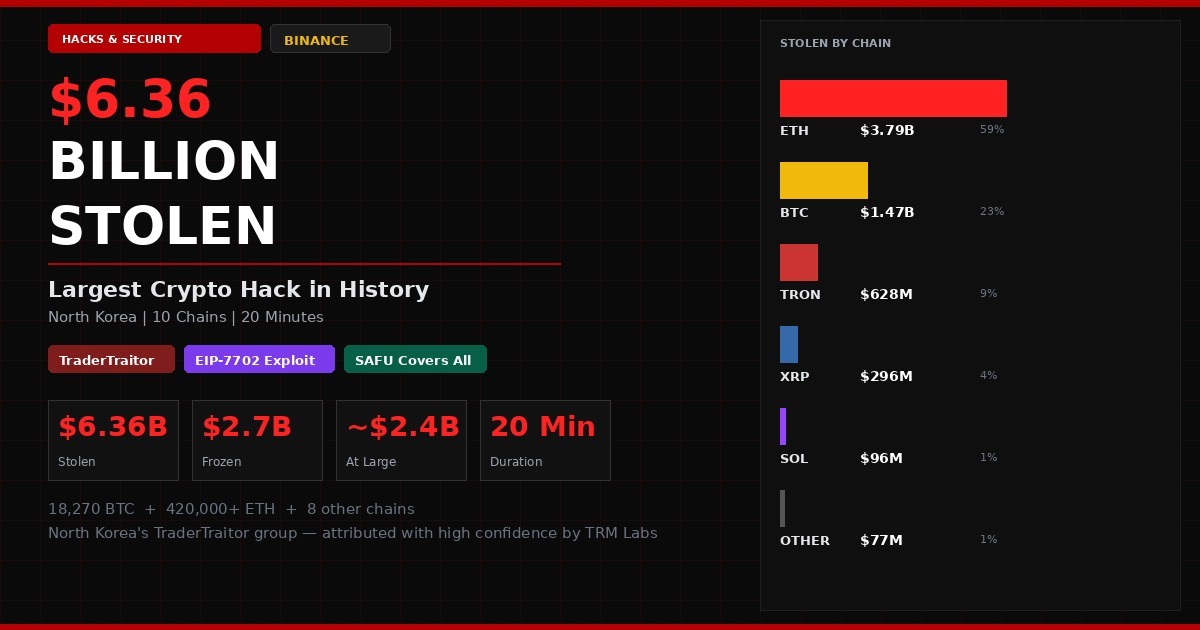Click the ~$2.4B At Large stat card
This screenshot has width=1200, height=630.
(401, 440)
